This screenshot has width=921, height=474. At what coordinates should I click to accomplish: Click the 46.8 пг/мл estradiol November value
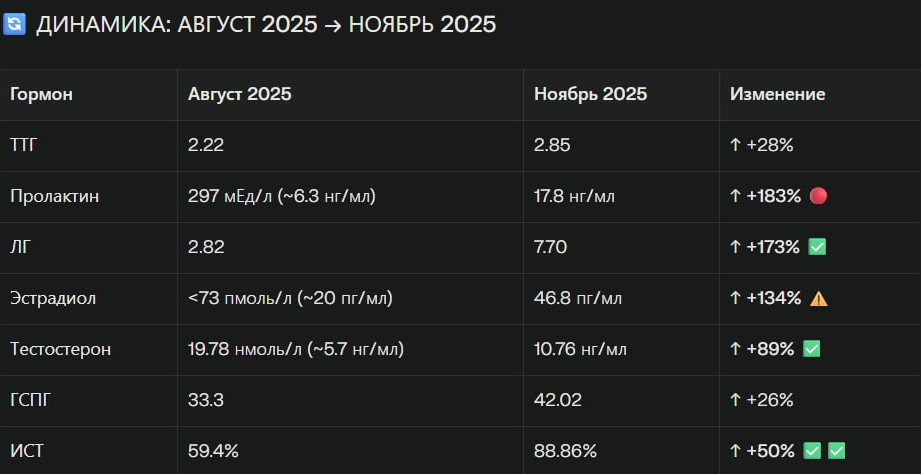point(577,298)
